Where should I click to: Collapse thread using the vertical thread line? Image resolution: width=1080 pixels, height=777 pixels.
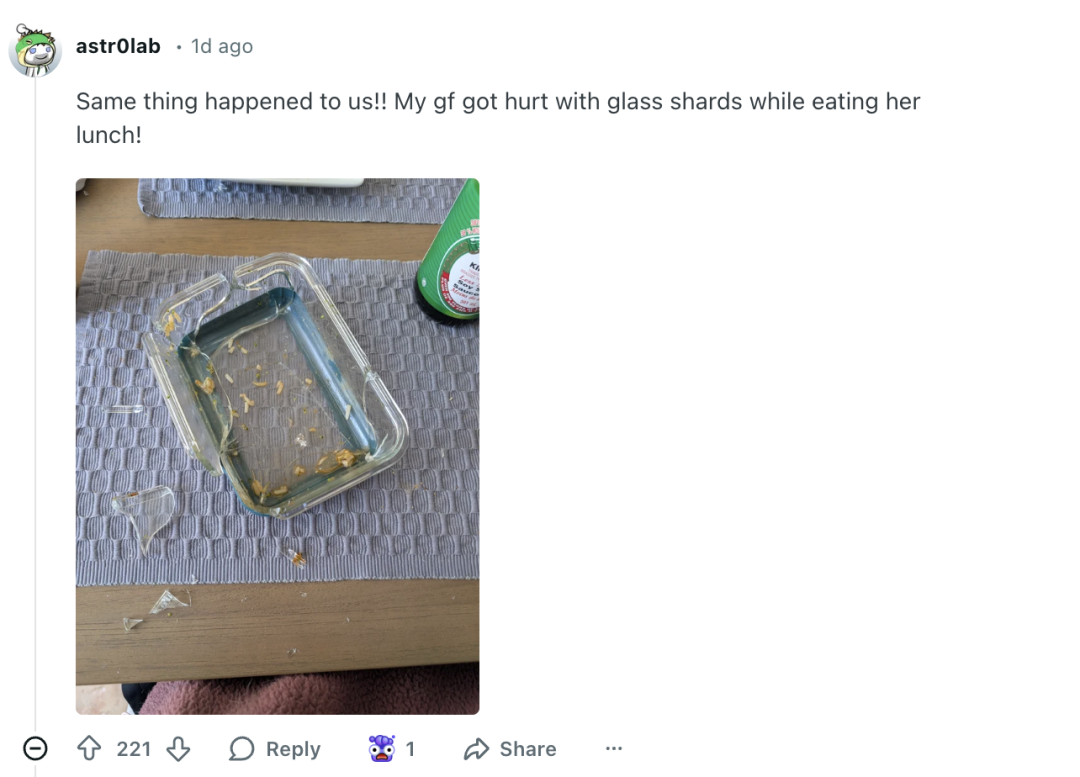coord(36,400)
